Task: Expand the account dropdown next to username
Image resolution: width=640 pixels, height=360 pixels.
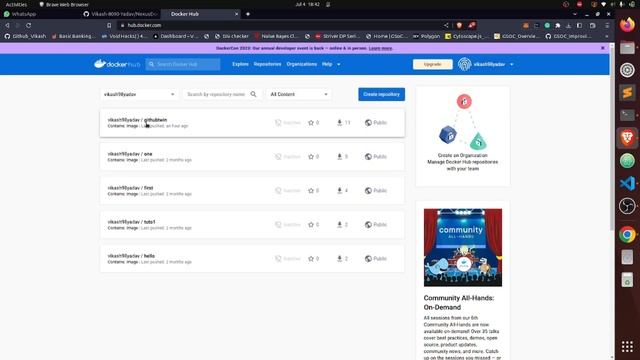Action: click(x=512, y=64)
